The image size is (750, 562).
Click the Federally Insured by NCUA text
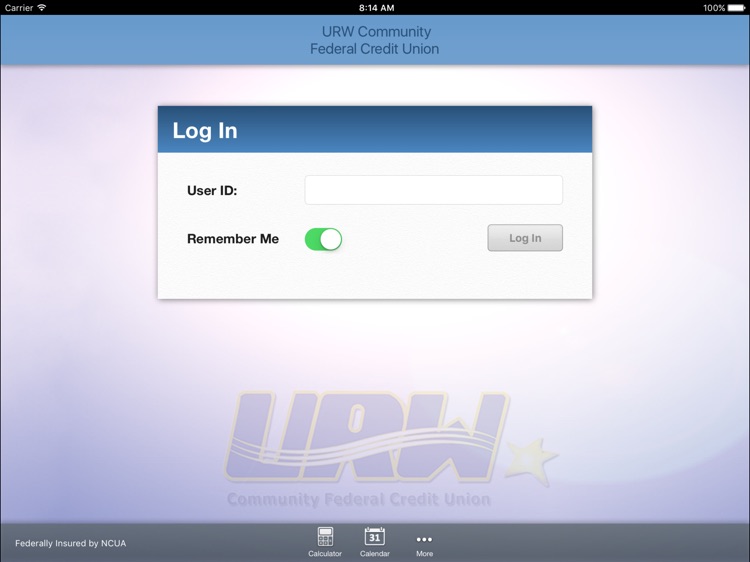(x=71, y=543)
